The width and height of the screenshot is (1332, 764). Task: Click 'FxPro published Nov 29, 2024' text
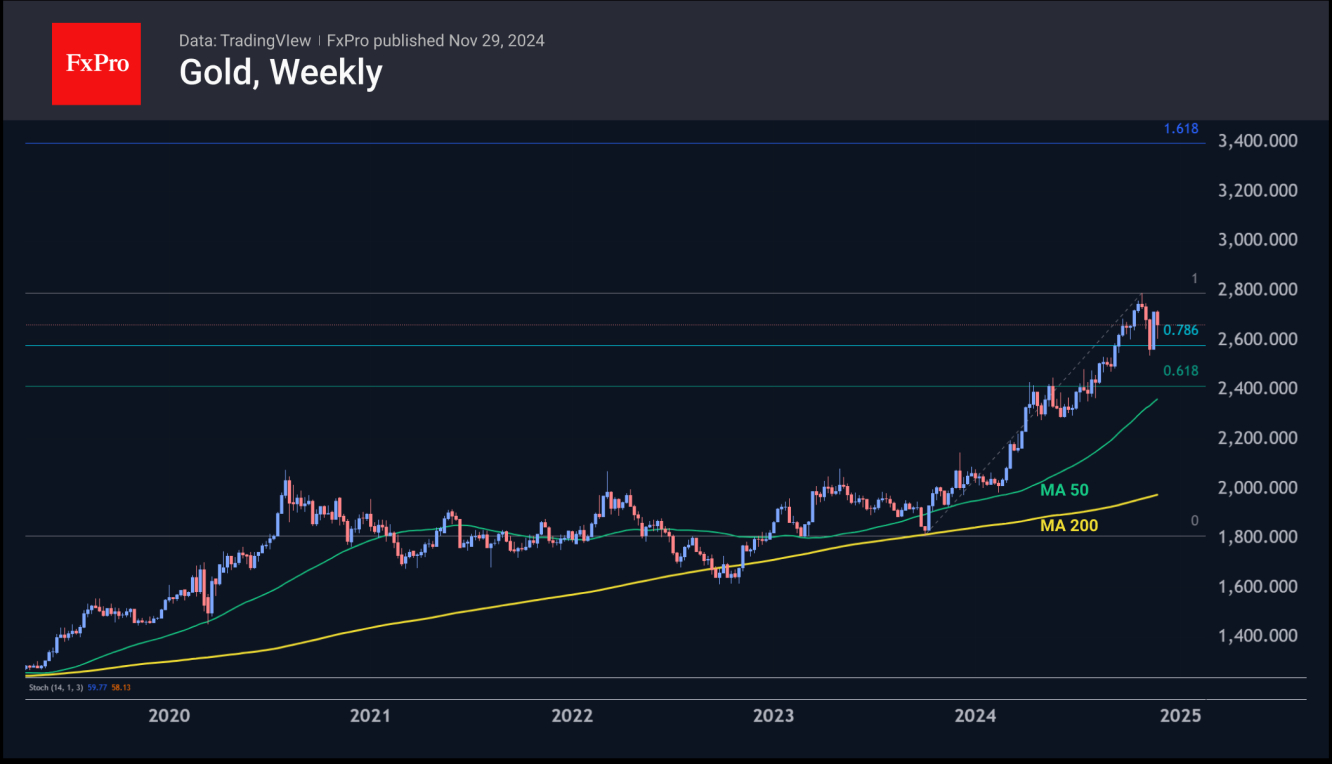(x=436, y=40)
